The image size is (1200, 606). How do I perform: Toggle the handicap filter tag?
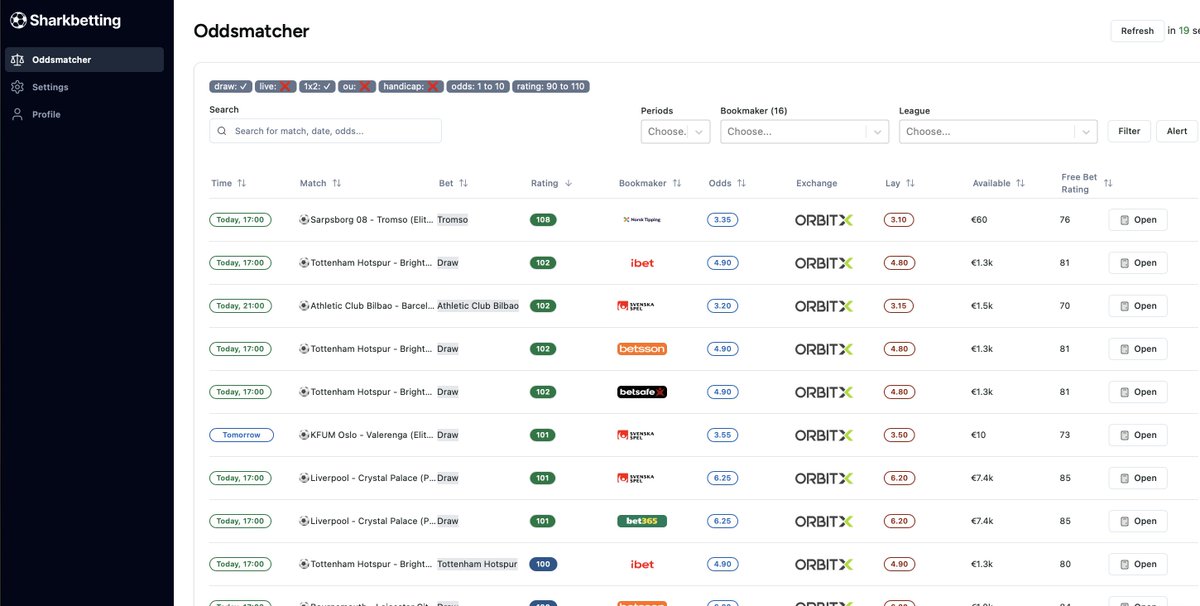tap(411, 87)
